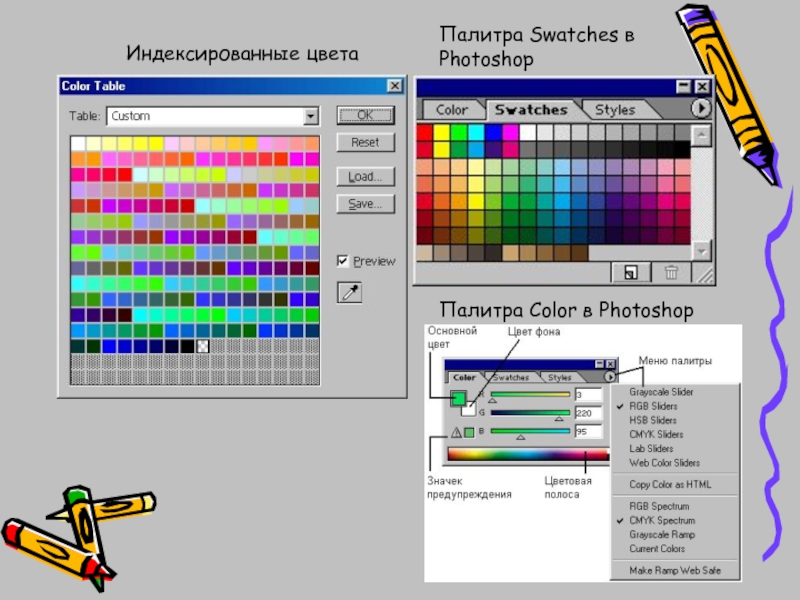Viewport: 800px width, 600px height.
Task: Click the new swatch icon in Swatches palette
Action: coord(631,273)
